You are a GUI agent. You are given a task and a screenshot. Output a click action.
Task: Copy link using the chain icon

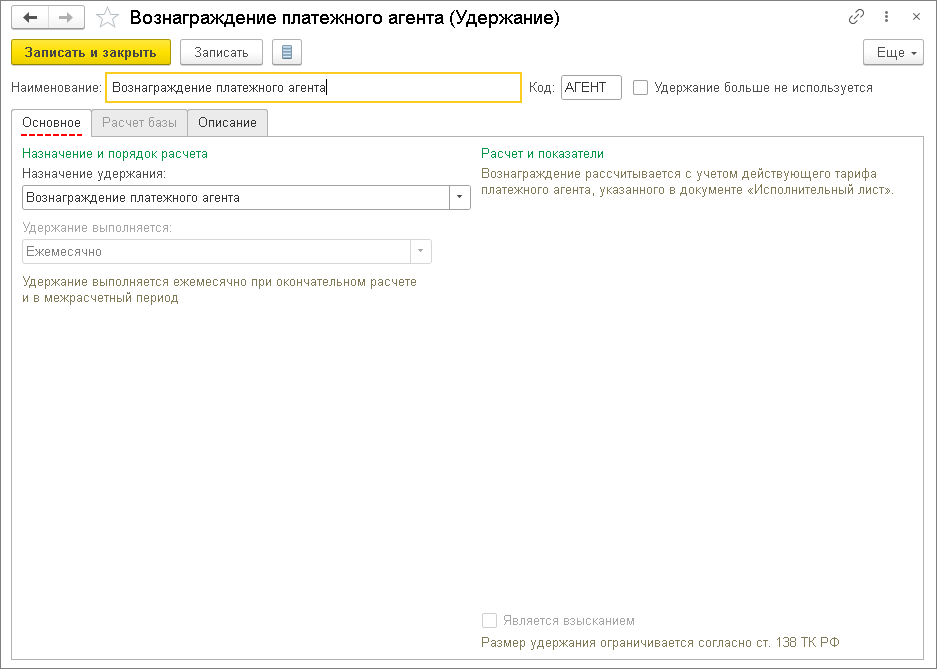pyautogui.click(x=856, y=18)
